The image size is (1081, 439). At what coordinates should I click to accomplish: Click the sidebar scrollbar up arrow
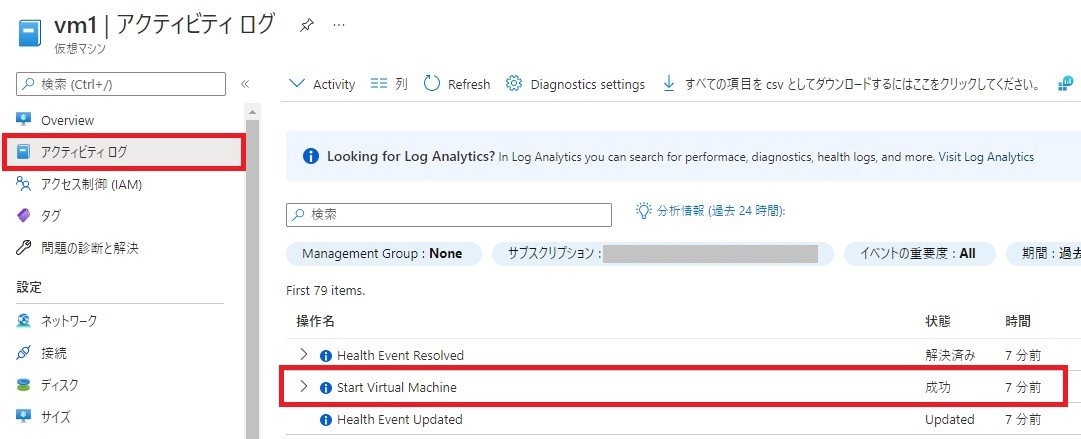[252, 112]
